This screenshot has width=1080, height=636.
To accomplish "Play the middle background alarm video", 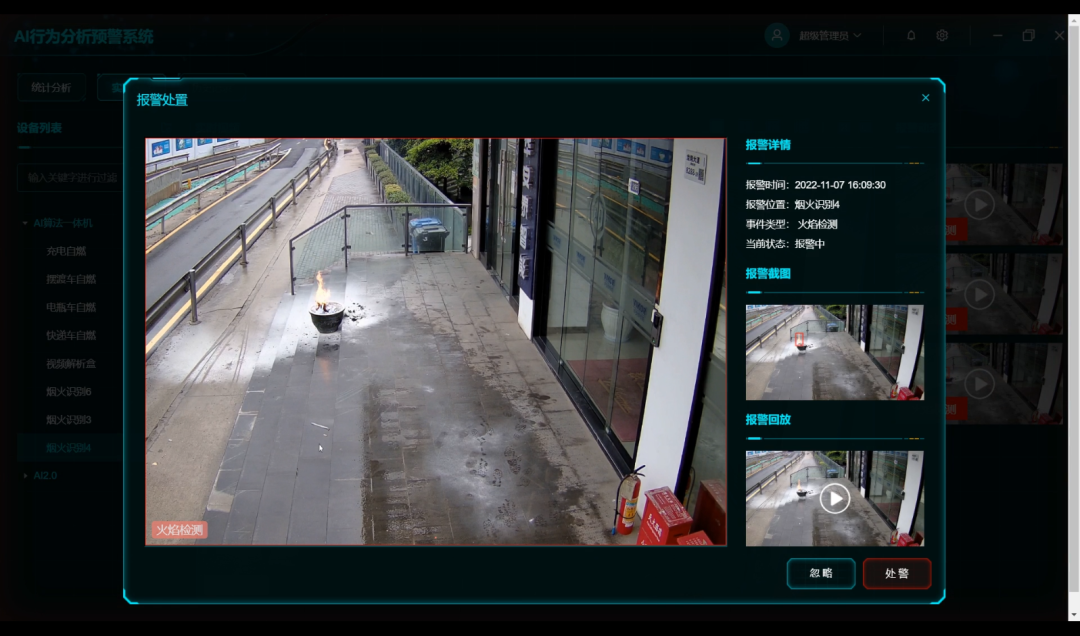I will point(979,294).
